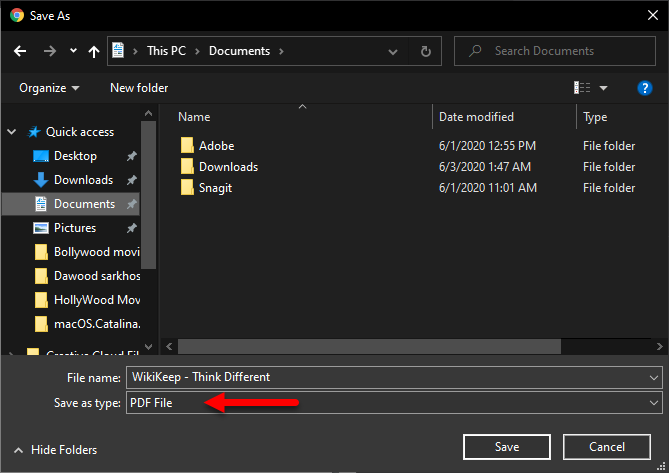Sort by Type column header
The image size is (669, 473).
[595, 117]
